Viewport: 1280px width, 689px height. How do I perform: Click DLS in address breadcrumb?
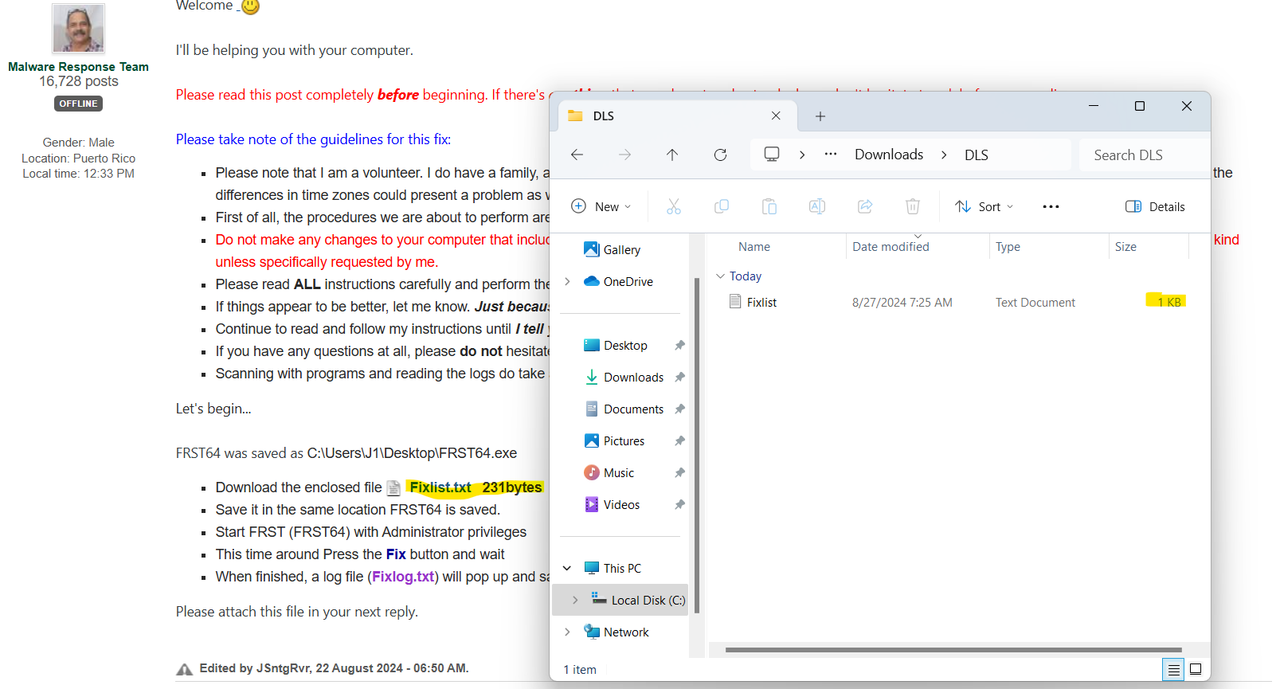pyautogui.click(x=976, y=155)
